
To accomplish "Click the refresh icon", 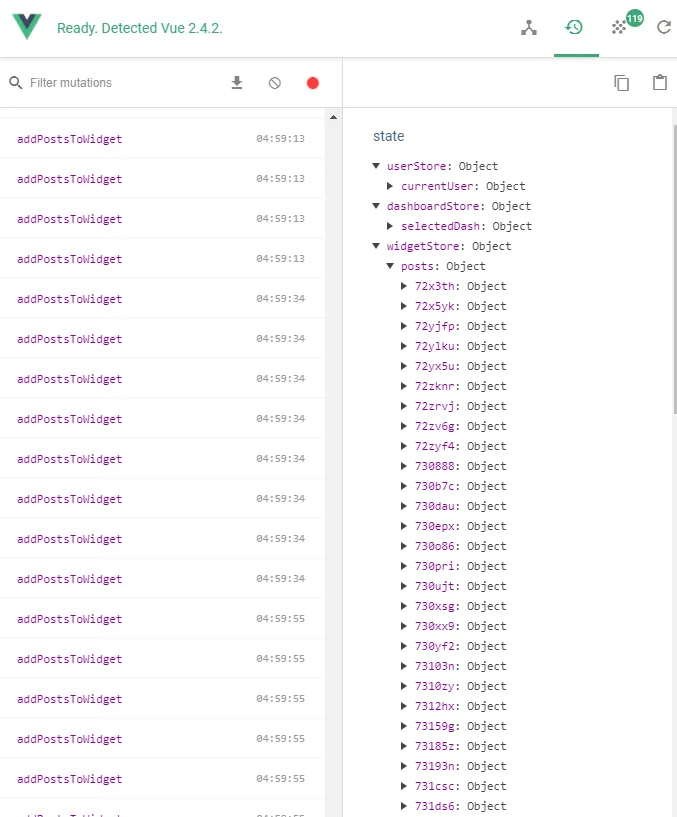I will [663, 28].
